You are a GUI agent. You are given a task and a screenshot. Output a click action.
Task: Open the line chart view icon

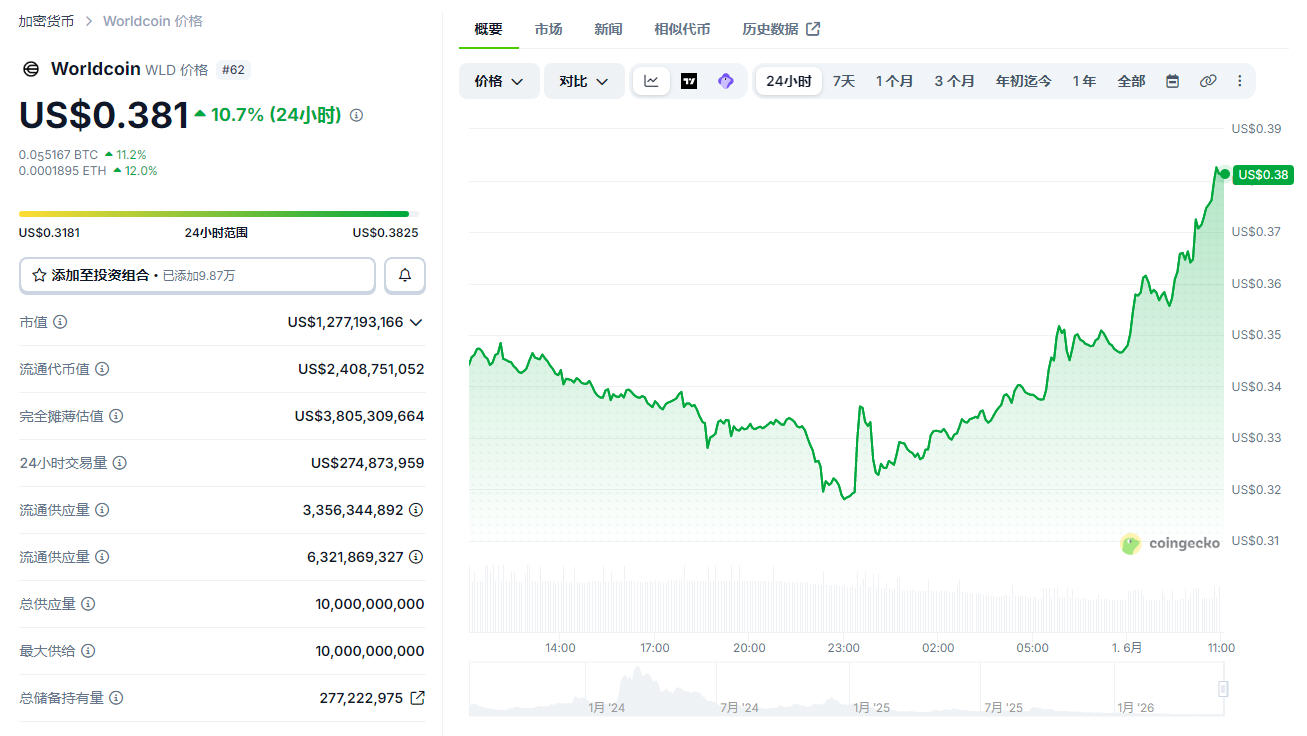point(651,81)
